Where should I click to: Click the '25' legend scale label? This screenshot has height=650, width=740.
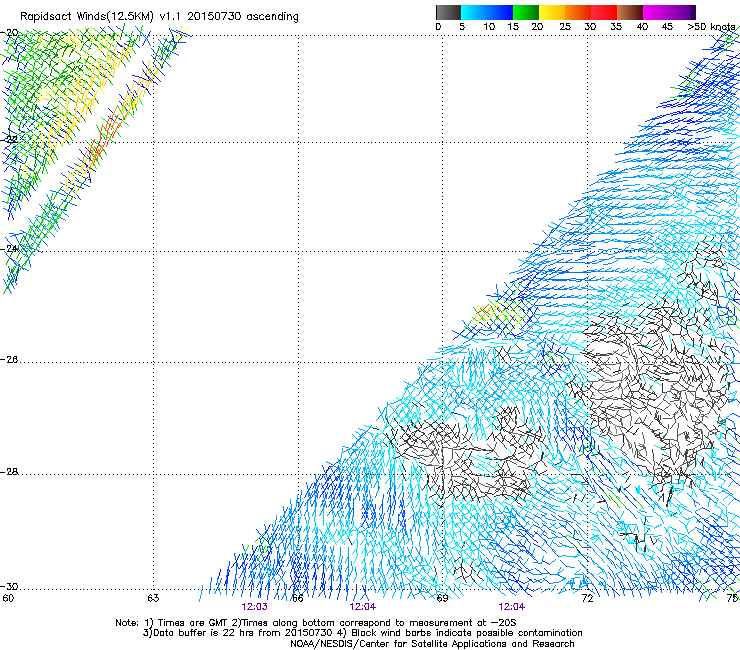coord(565,27)
